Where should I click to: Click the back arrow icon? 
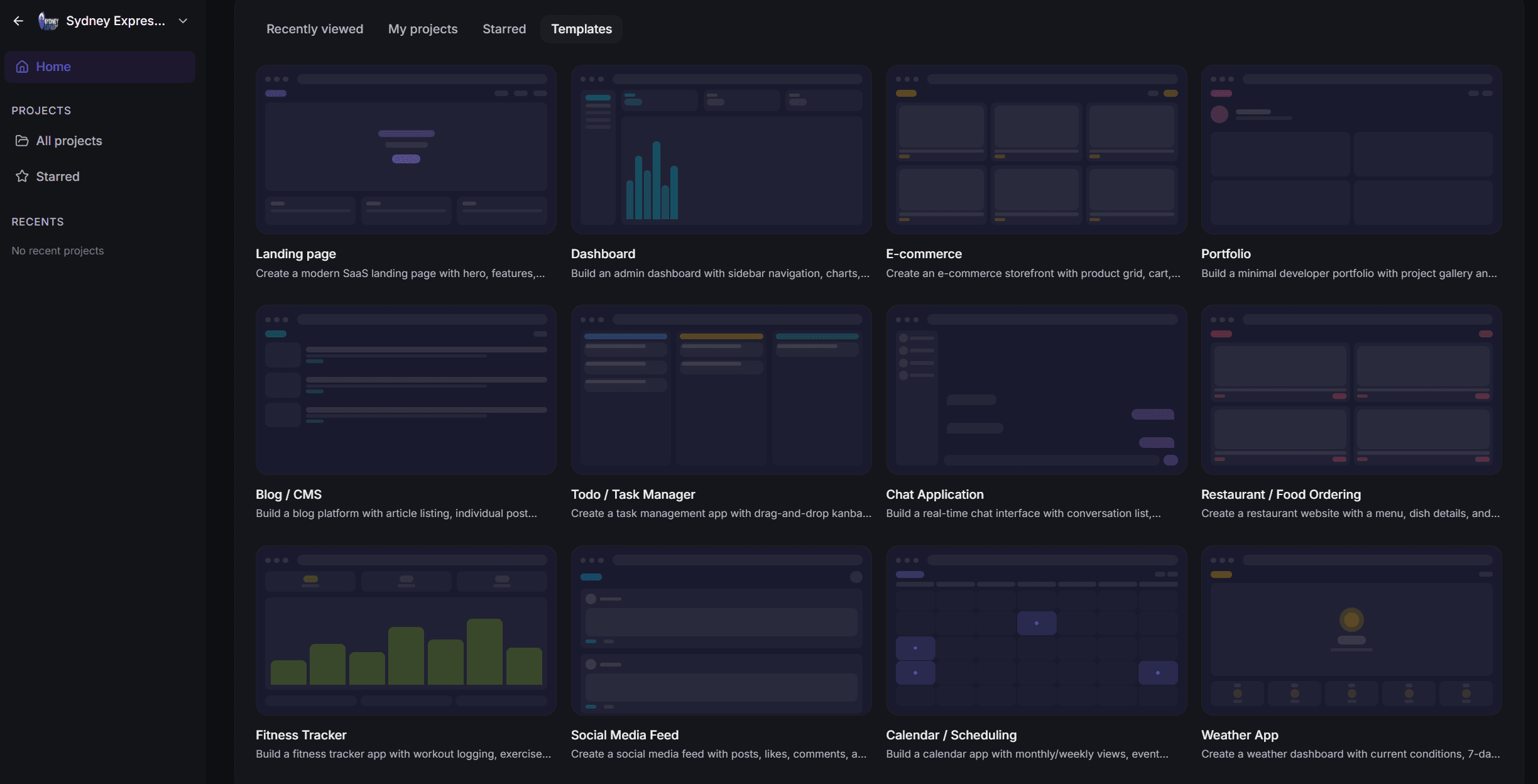[18, 21]
